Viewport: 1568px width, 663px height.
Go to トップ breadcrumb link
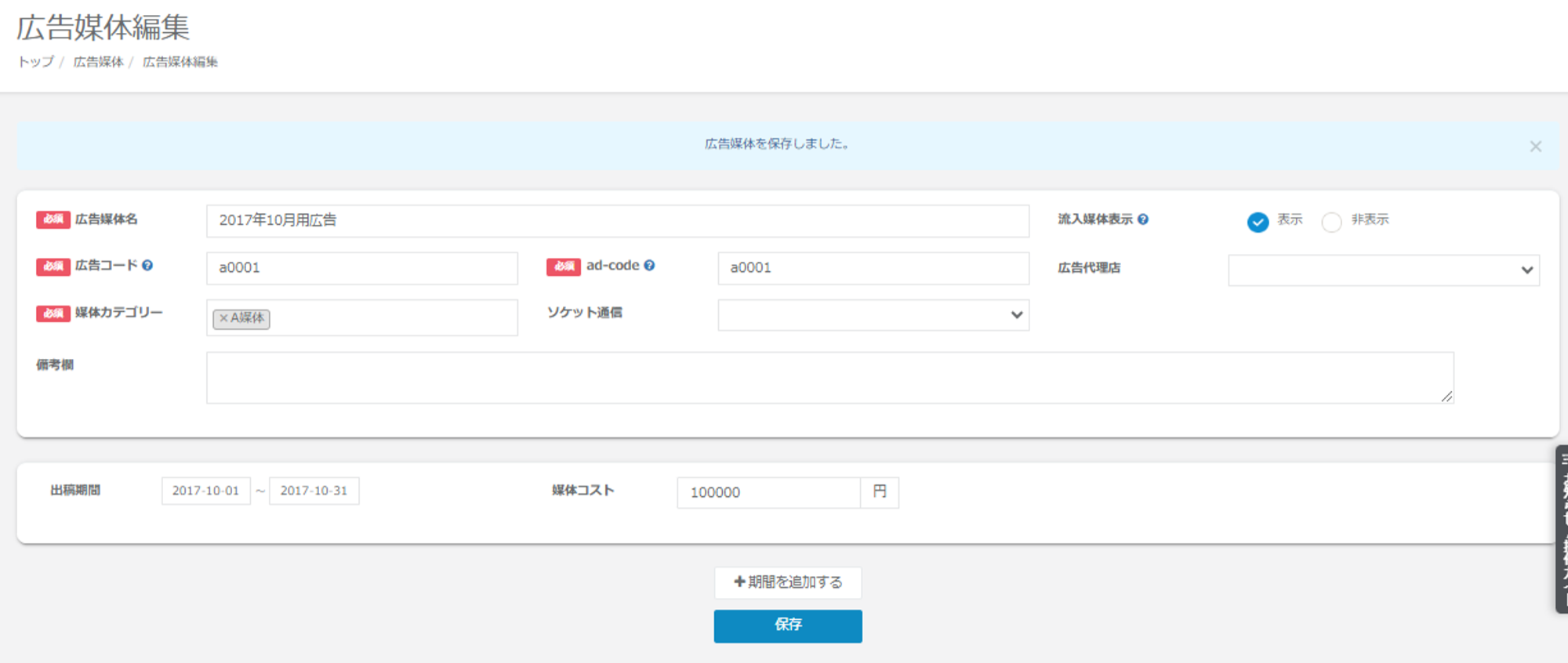point(36,62)
